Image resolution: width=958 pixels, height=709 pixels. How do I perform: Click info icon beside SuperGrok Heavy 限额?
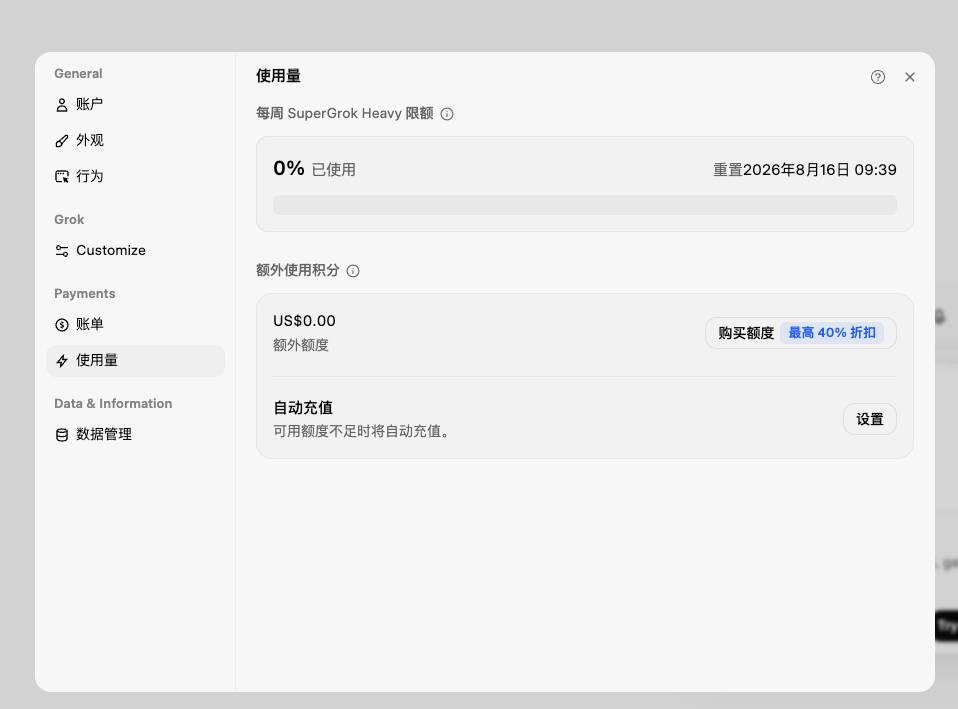[x=447, y=114]
